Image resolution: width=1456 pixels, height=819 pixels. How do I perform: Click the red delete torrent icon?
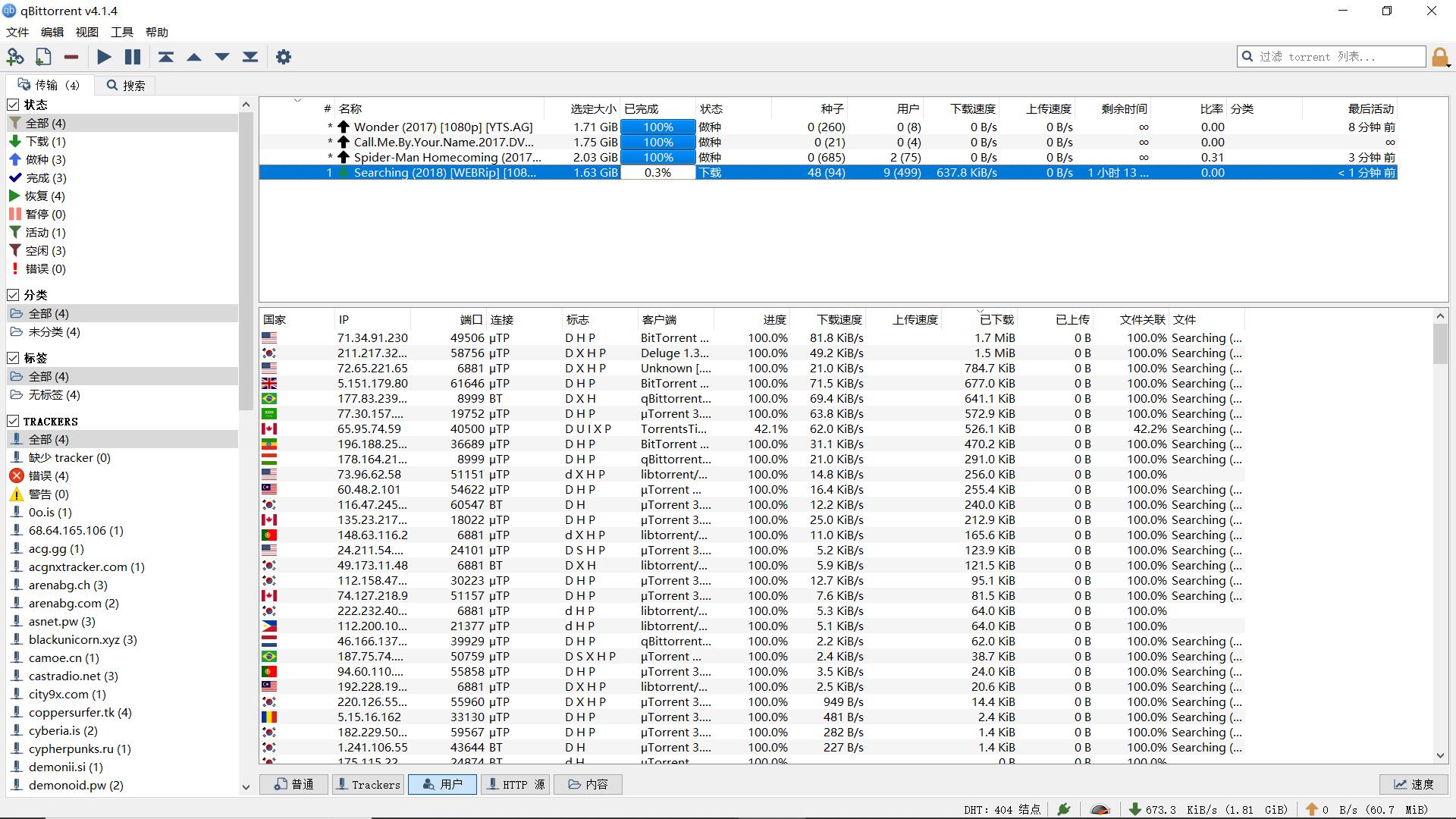point(71,57)
